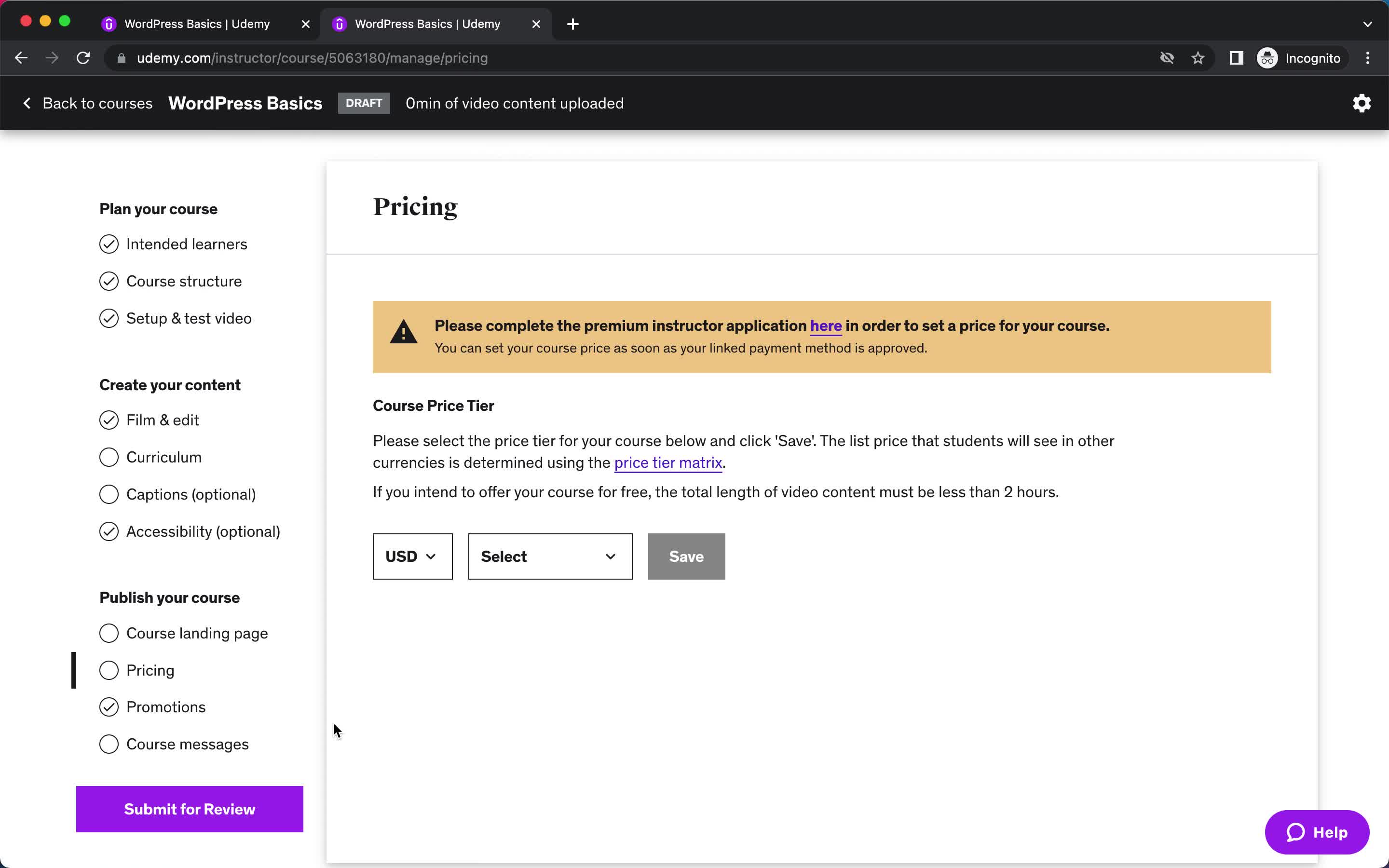
Task: Click the price tier matrix link
Action: (667, 462)
